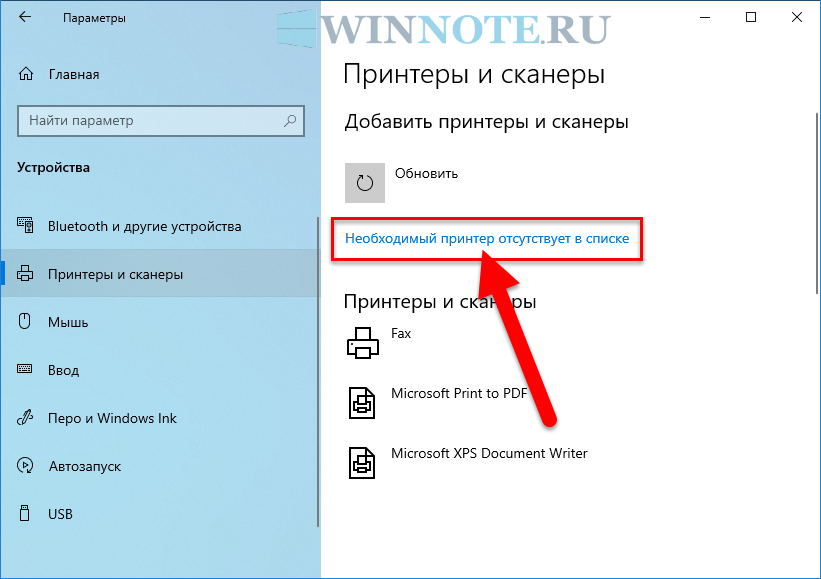
Task: Open the Автозапуск settings page
Action: (159, 466)
